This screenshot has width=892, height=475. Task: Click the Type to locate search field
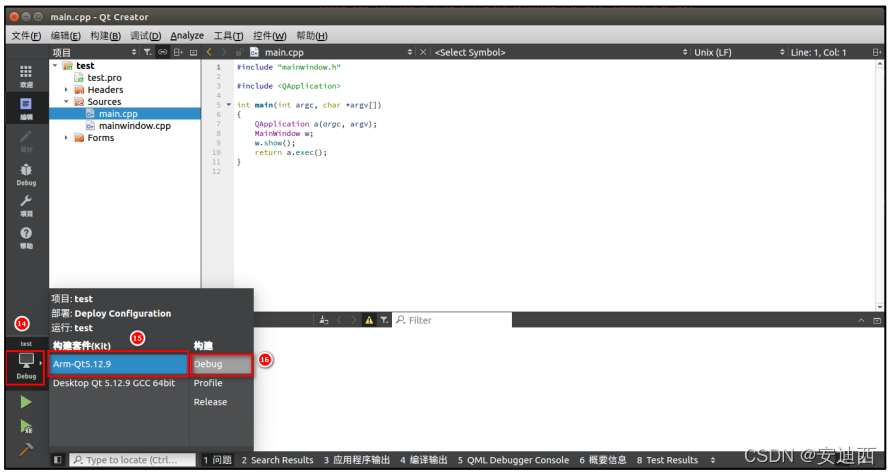coord(133,460)
